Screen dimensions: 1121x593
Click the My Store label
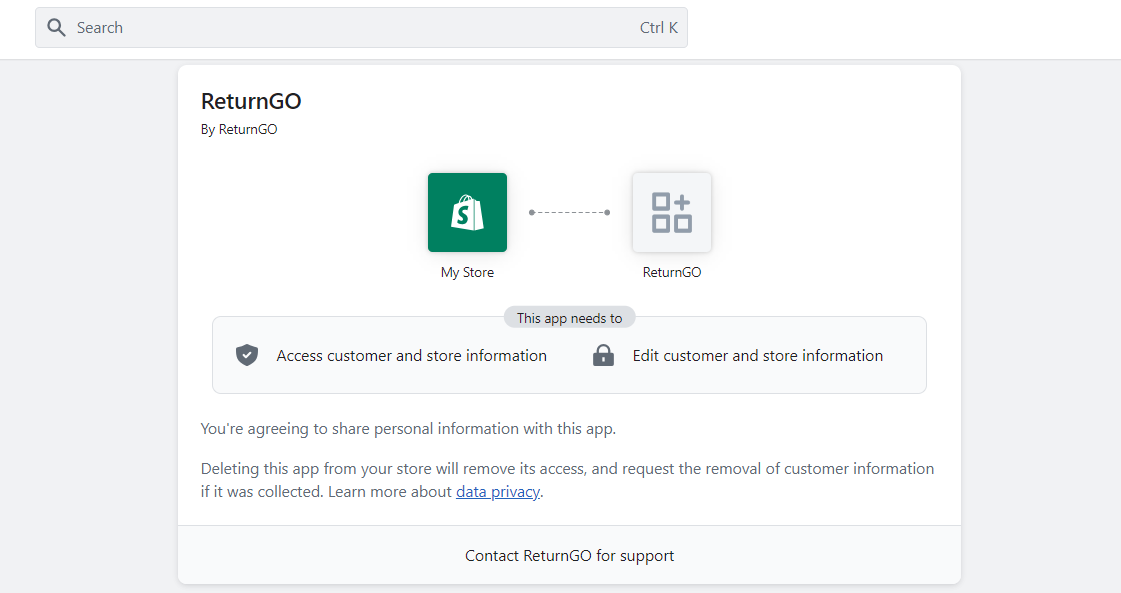468,273
